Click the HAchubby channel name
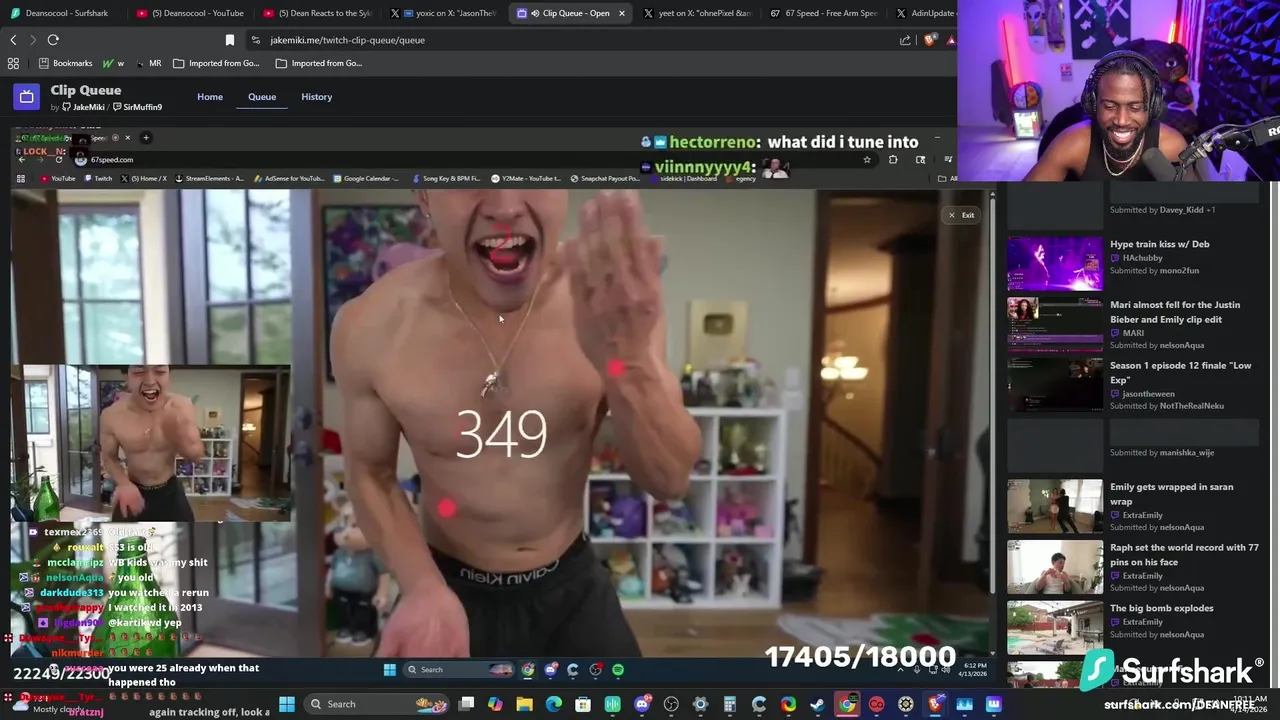Image resolution: width=1280 pixels, height=720 pixels. coord(1142,258)
